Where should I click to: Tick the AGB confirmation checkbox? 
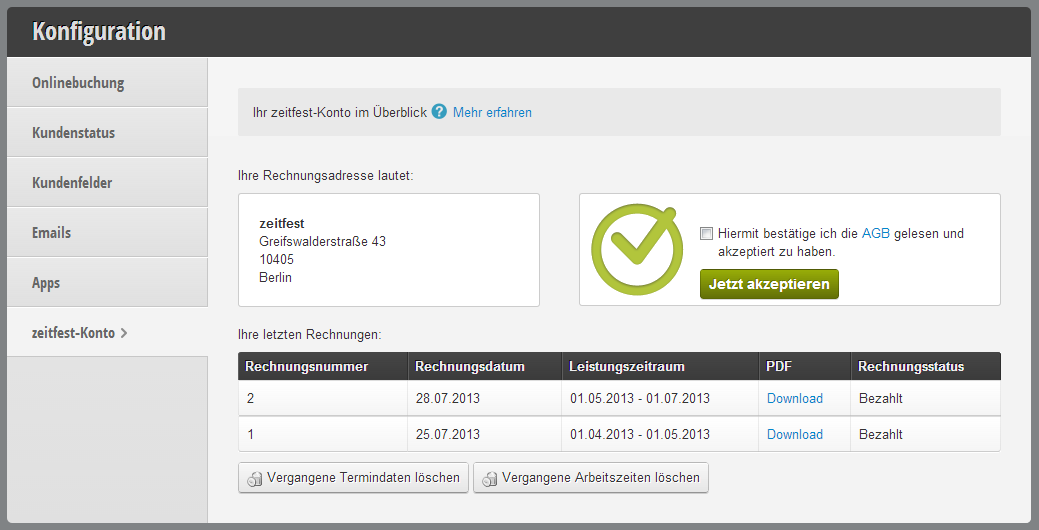coord(706,233)
